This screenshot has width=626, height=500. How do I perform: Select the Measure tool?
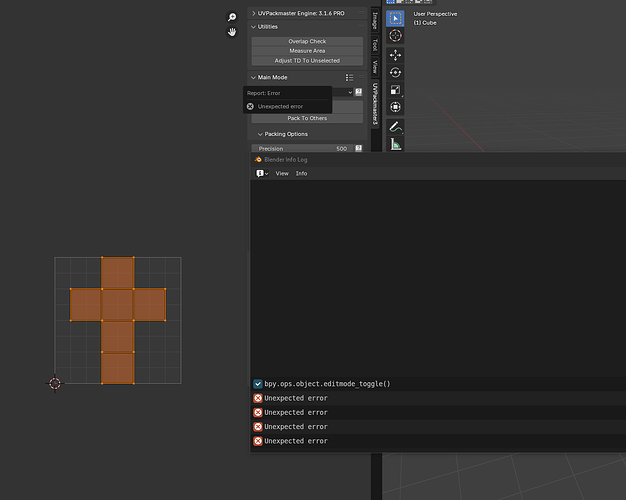395,144
